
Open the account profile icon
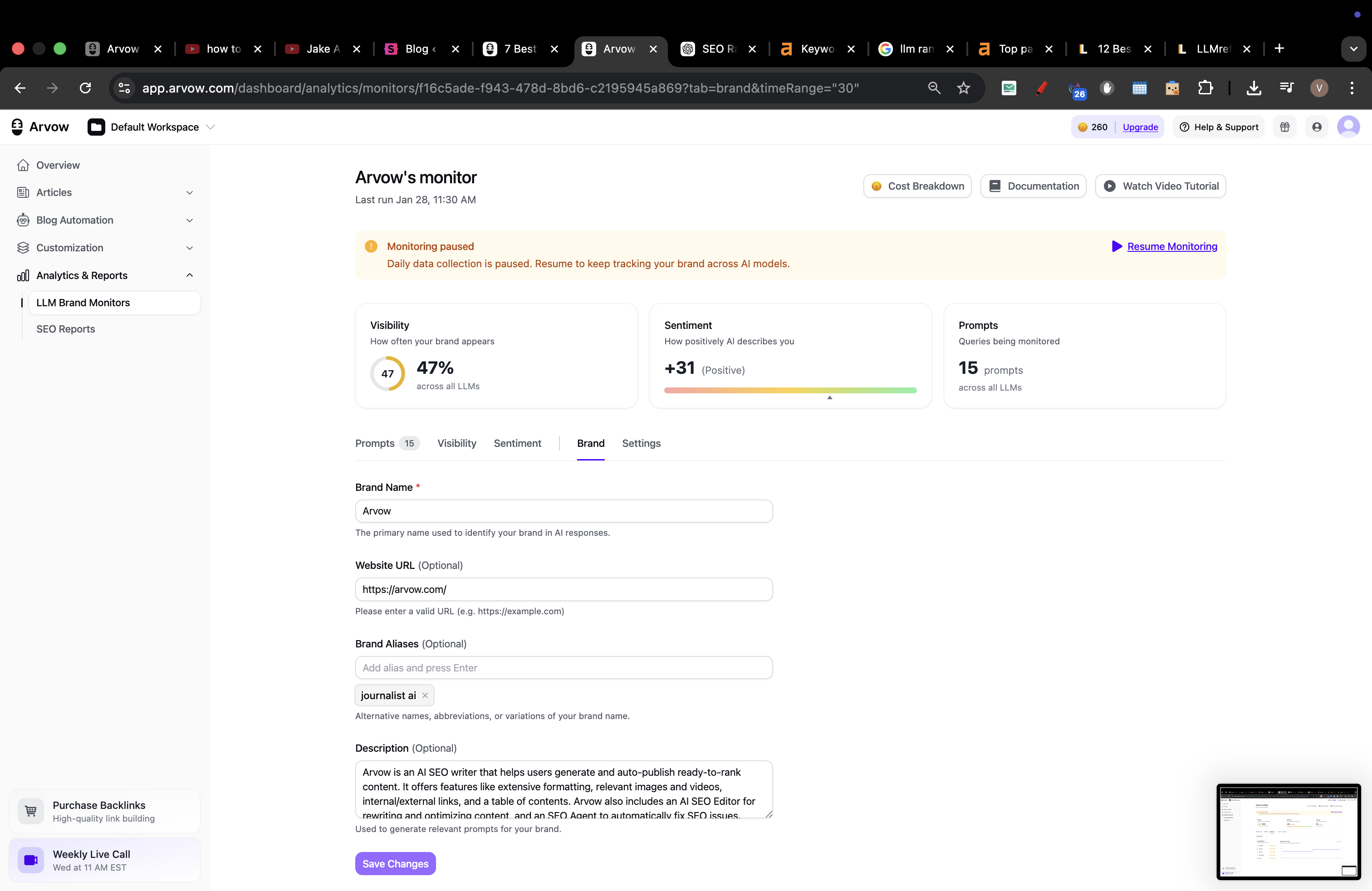tap(1317, 127)
